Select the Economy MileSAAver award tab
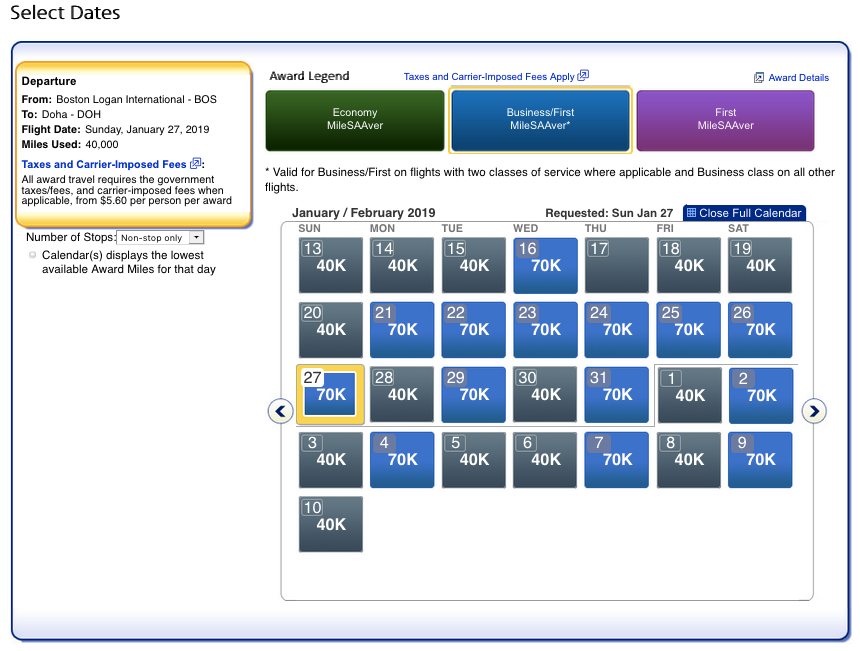 click(355, 120)
